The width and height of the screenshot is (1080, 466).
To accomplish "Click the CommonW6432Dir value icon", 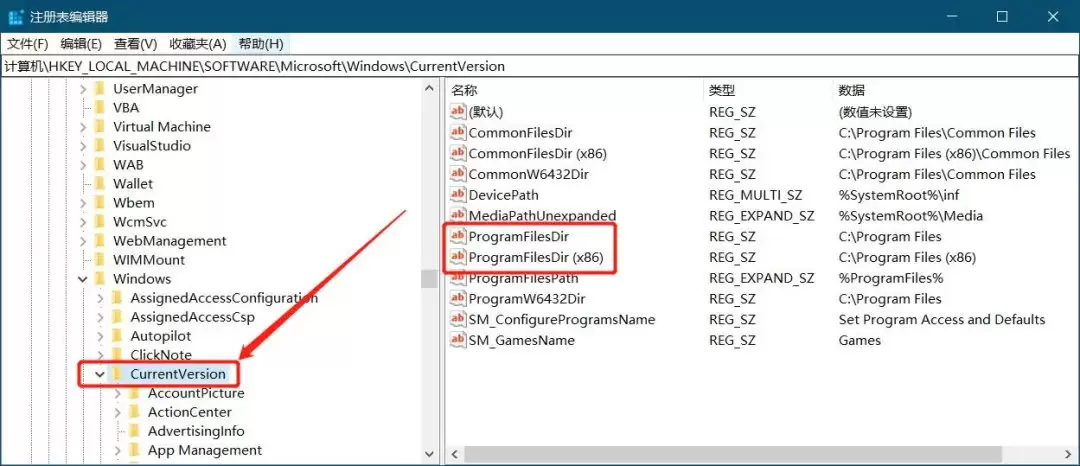I will pyautogui.click(x=458, y=174).
